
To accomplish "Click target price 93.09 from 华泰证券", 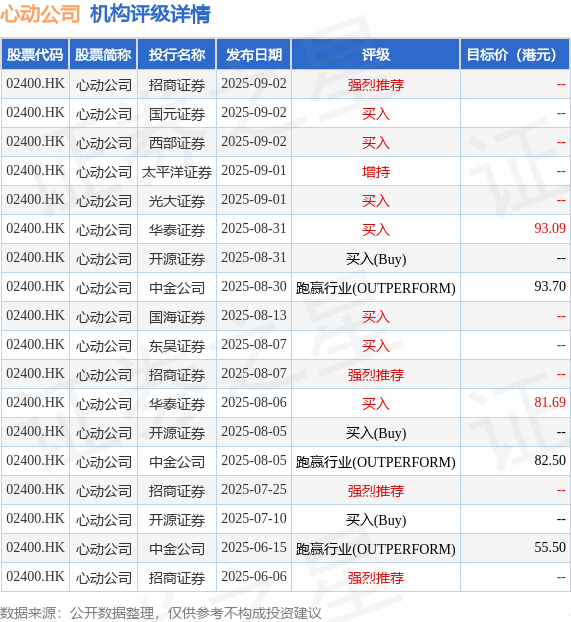I will (550, 228).
